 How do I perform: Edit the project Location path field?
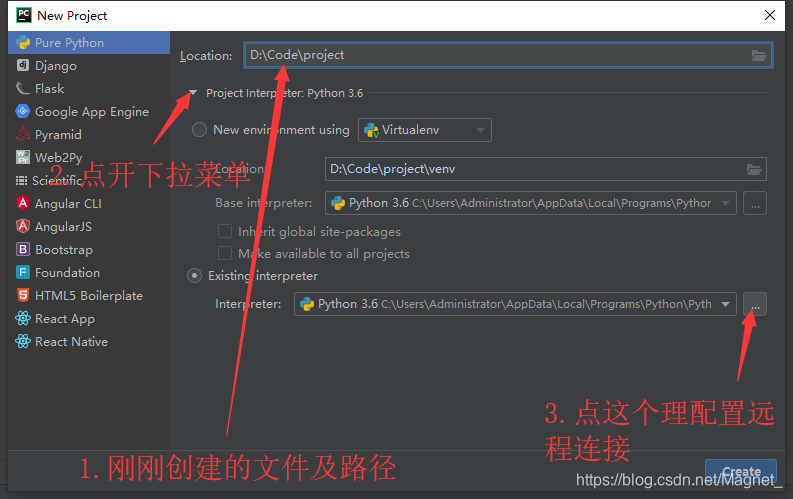click(508, 55)
